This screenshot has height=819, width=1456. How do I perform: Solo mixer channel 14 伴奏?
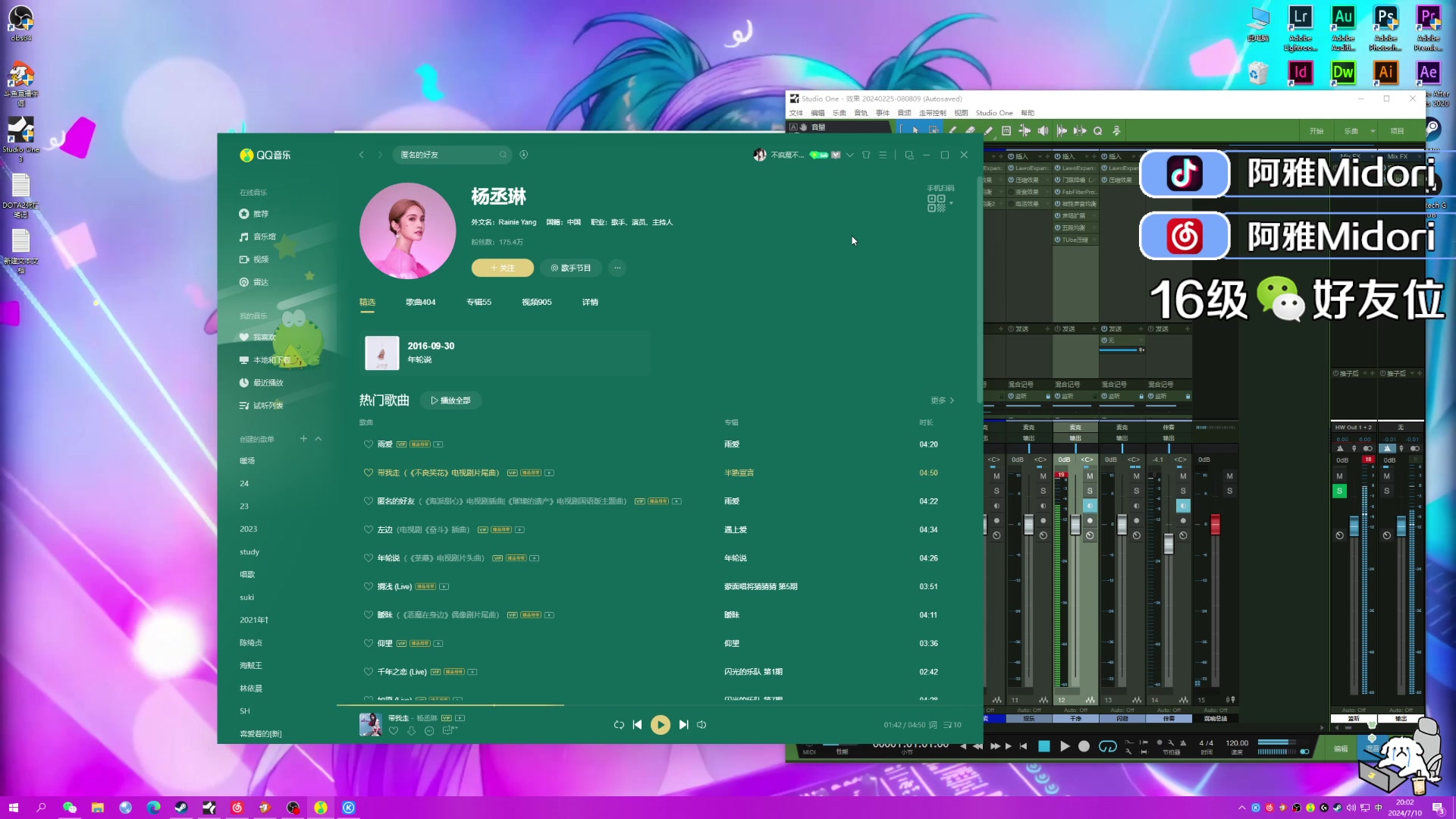coord(1183,491)
